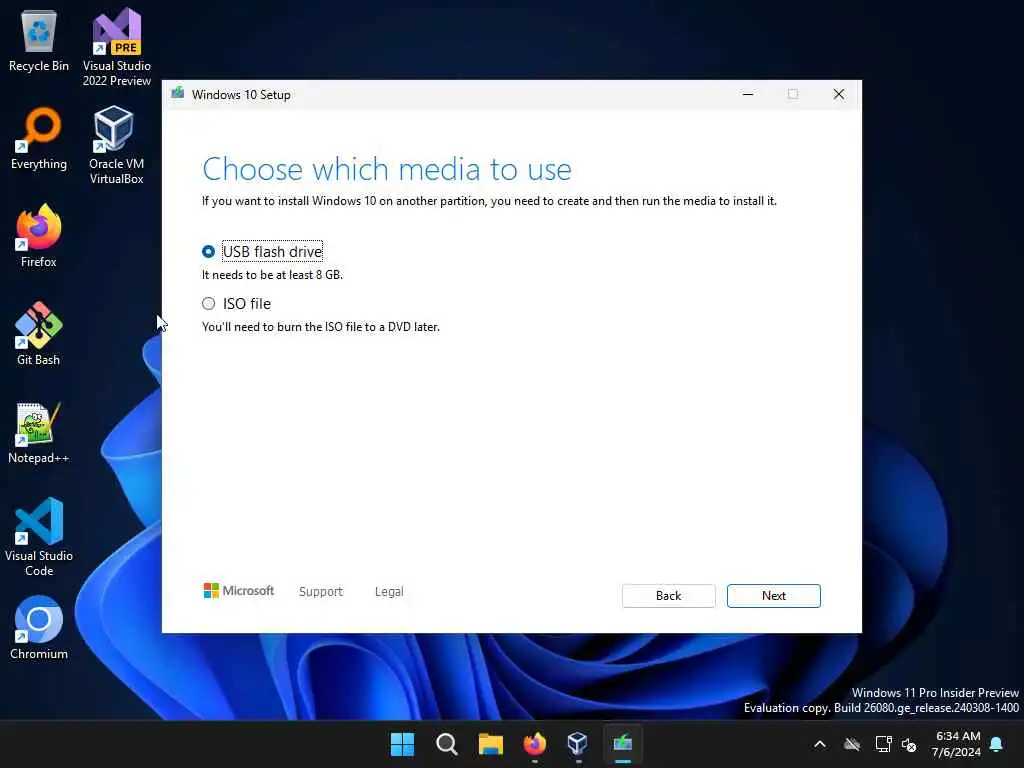
Task: Open the clock showing 6:34 AM
Action: (957, 744)
